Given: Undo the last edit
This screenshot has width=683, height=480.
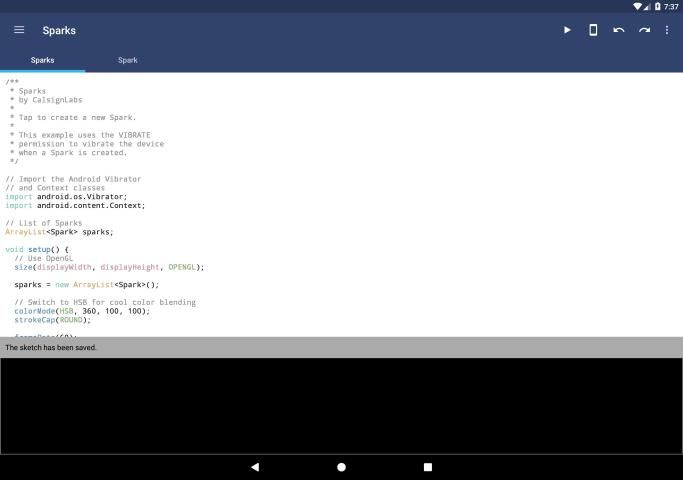Looking at the screenshot, I should tap(619, 30).
